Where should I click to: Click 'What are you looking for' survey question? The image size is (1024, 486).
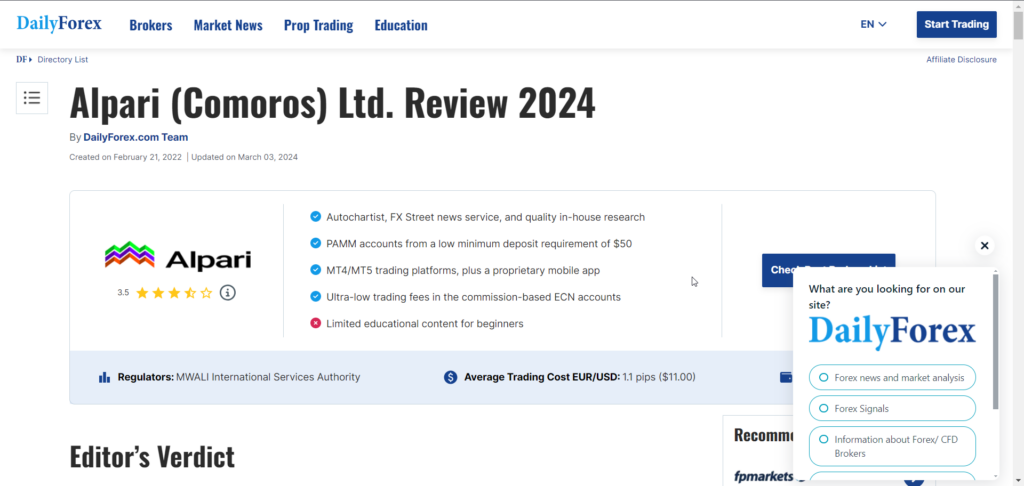[x=887, y=297]
